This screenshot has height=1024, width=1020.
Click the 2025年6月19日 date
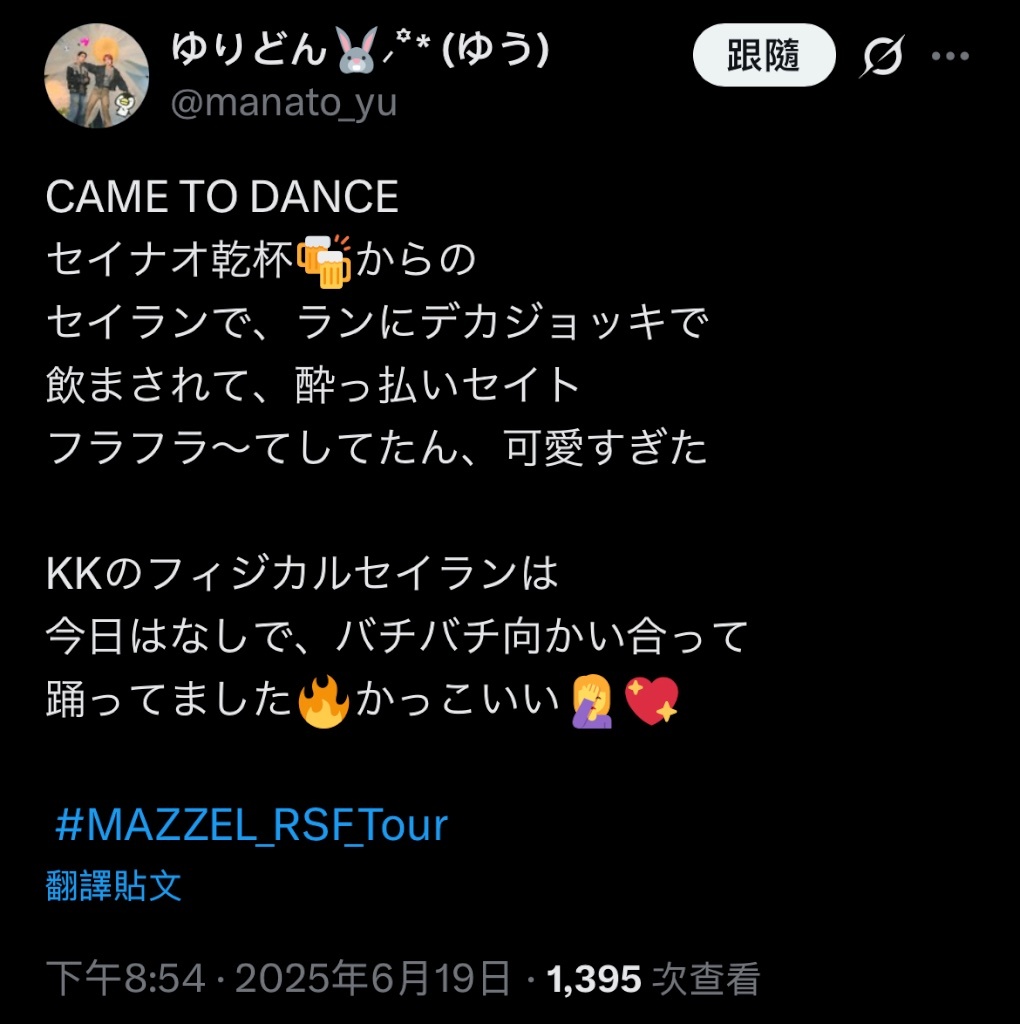click(x=372, y=979)
